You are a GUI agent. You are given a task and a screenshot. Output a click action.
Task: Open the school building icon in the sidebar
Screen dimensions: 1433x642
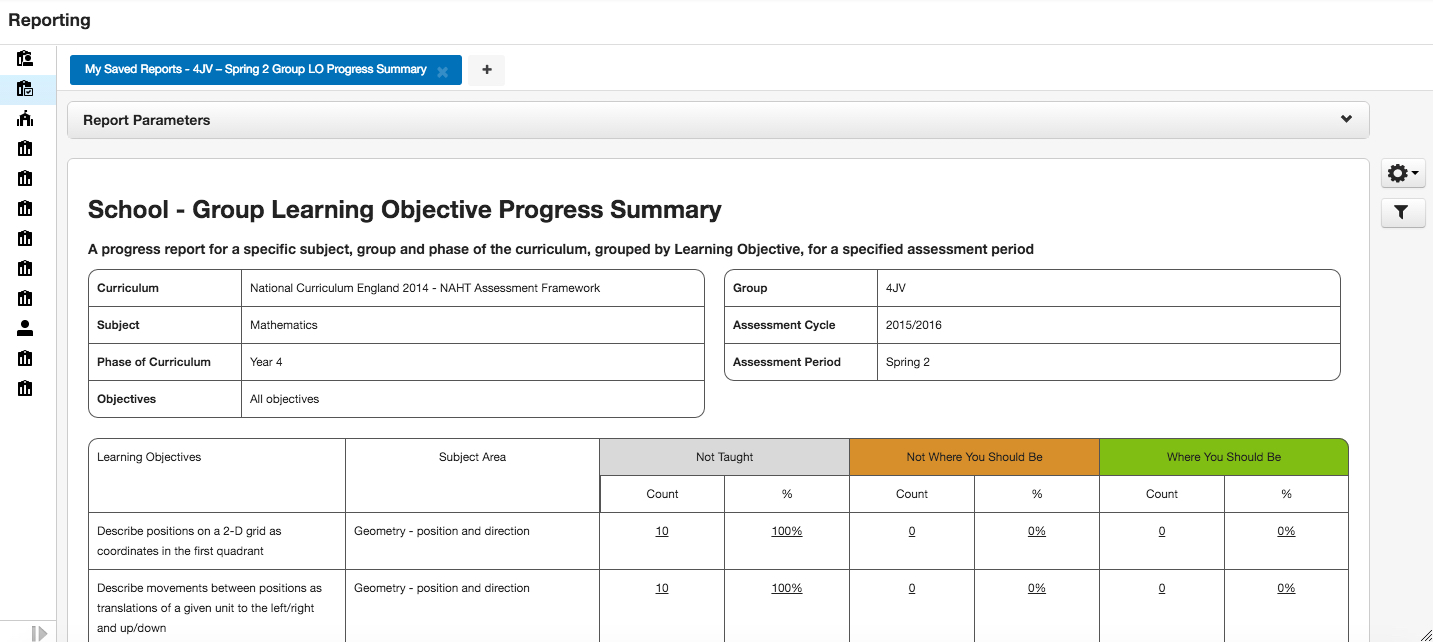click(25, 118)
